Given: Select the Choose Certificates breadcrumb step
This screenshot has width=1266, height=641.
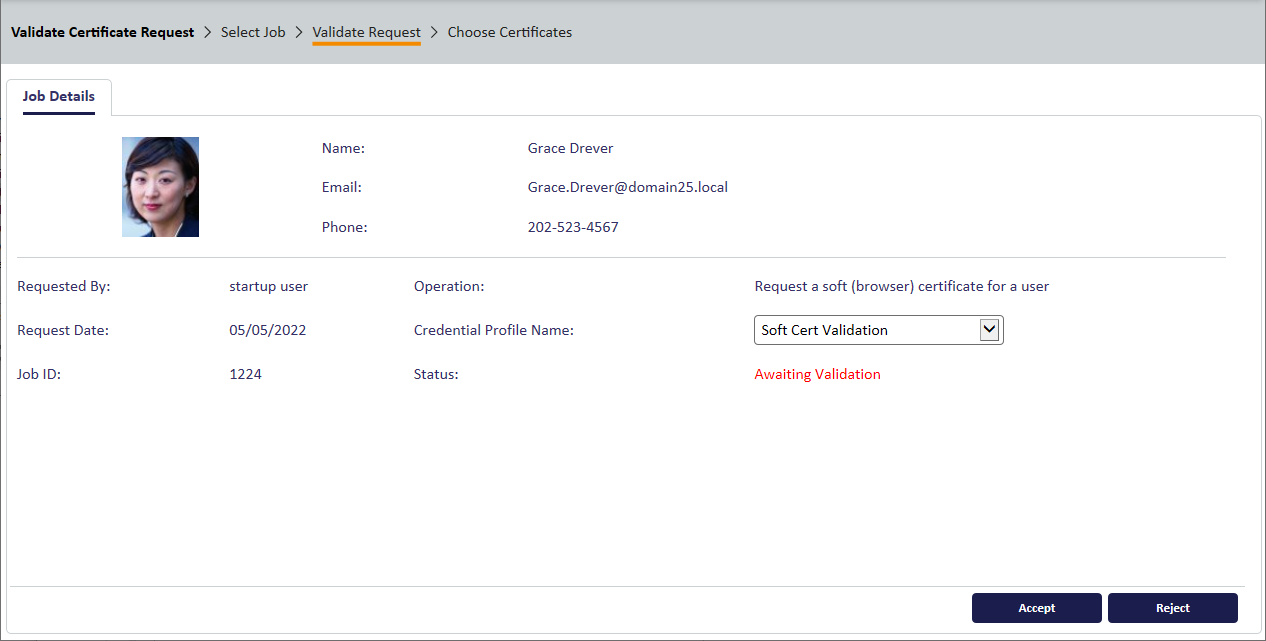Looking at the screenshot, I should click(509, 32).
